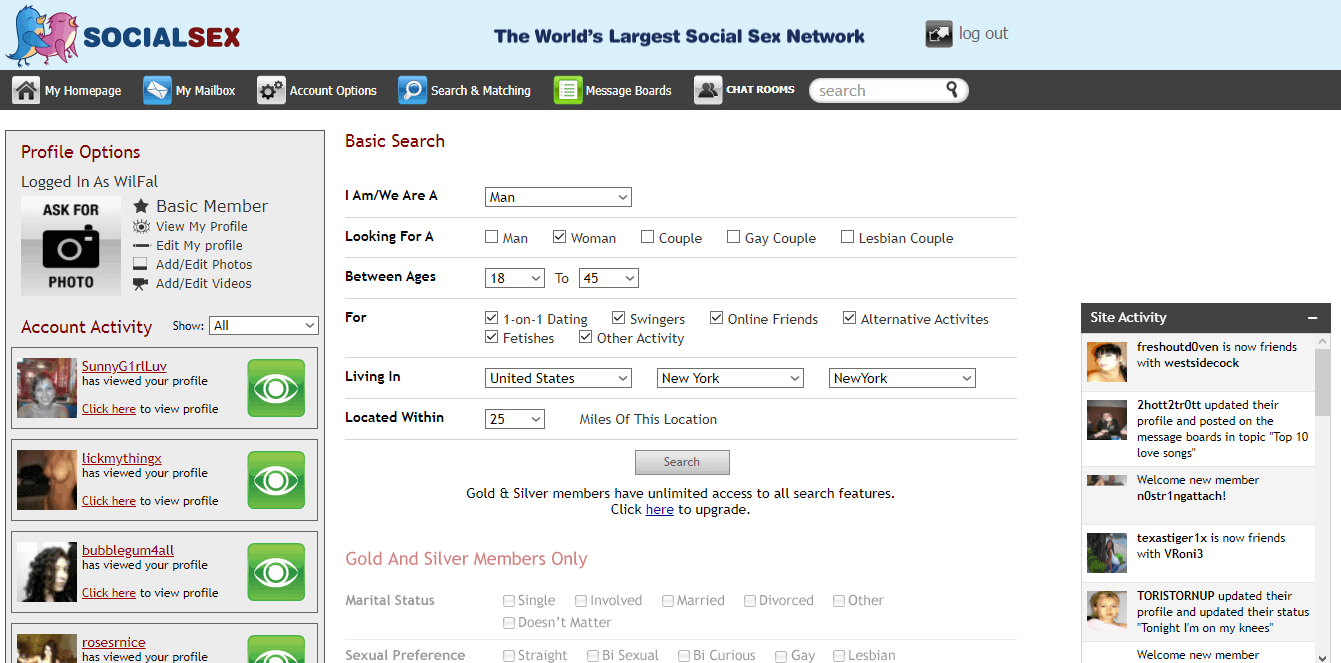This screenshot has height=663, width=1341.
Task: Click the green eye icon for bubblegum4all
Action: tap(276, 572)
